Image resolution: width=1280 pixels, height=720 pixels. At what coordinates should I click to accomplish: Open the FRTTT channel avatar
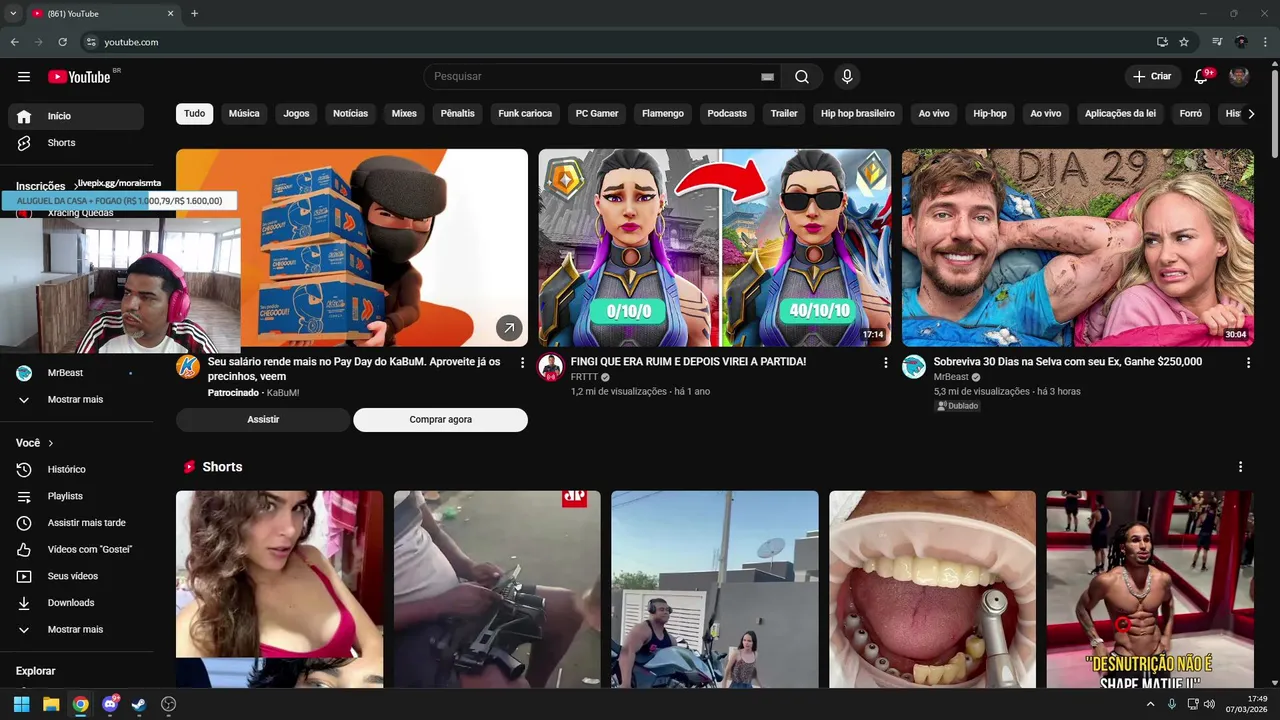(551, 367)
